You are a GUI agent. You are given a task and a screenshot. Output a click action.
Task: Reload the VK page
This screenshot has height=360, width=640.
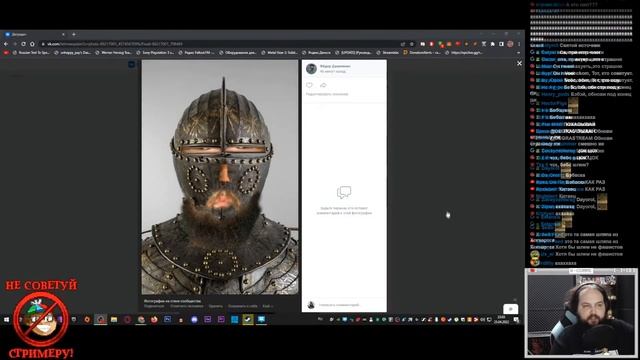[x=23, y=44]
